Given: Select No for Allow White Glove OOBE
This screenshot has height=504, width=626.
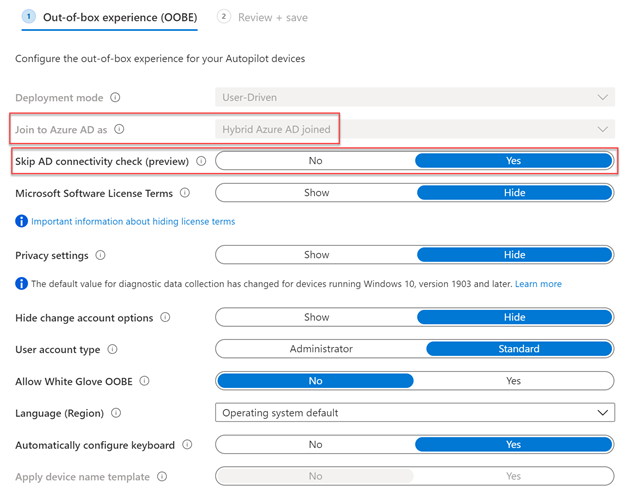Looking at the screenshot, I should pyautogui.click(x=315, y=381).
